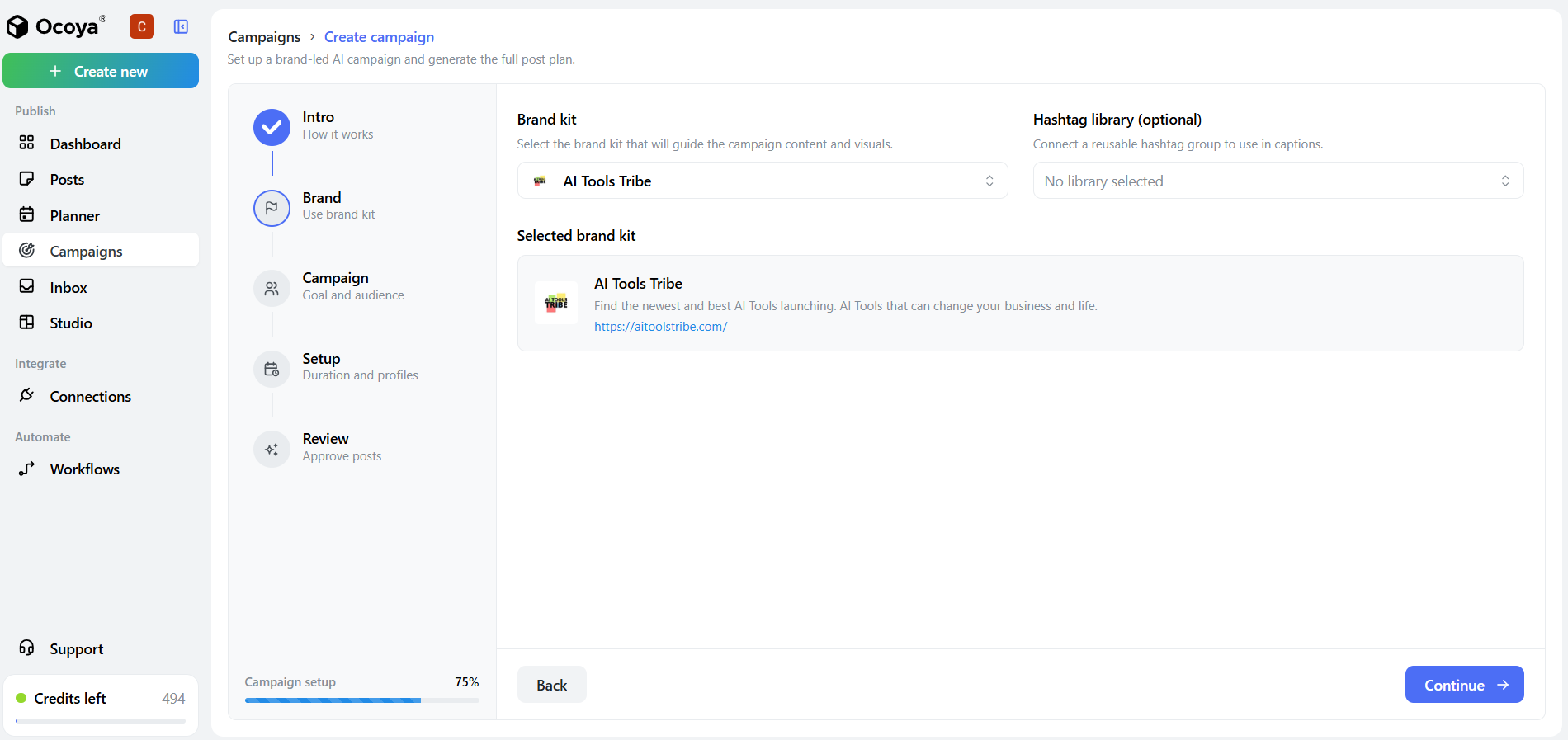This screenshot has width=1568, height=740.
Task: Go to Connections under Integrate
Action: click(101, 396)
